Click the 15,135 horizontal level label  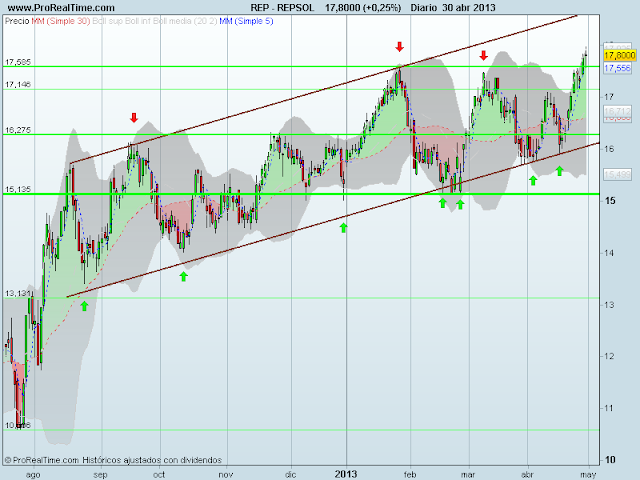(18, 189)
